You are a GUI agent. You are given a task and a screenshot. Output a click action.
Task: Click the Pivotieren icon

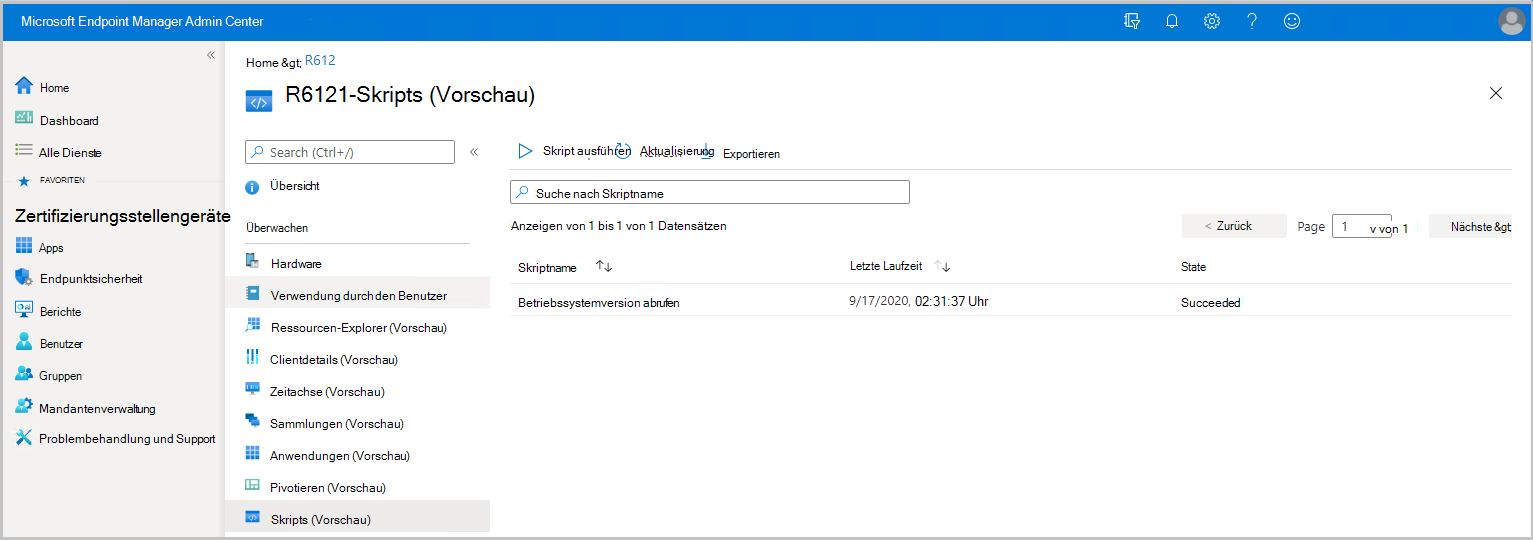tap(253, 487)
